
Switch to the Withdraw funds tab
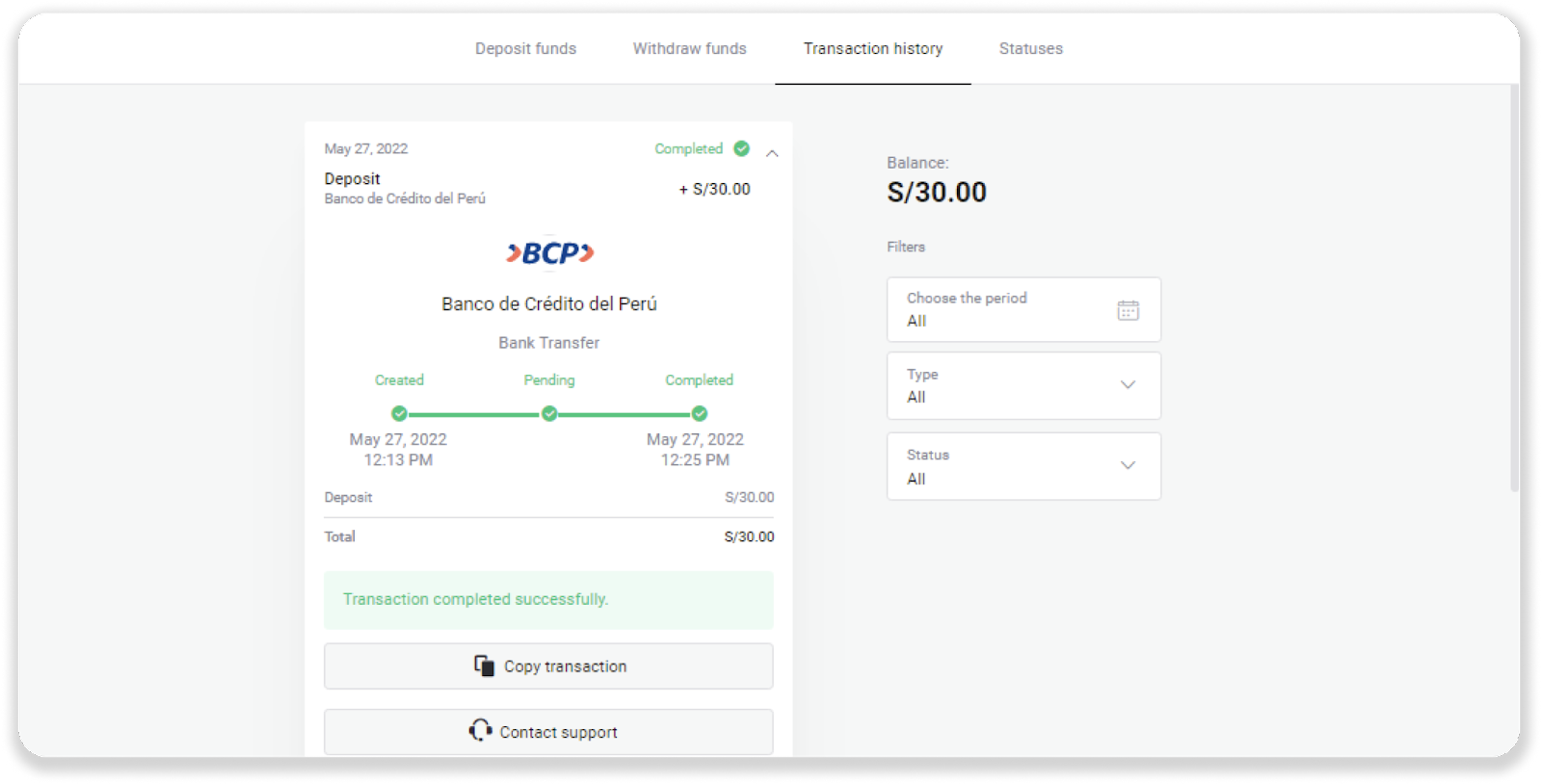689,48
